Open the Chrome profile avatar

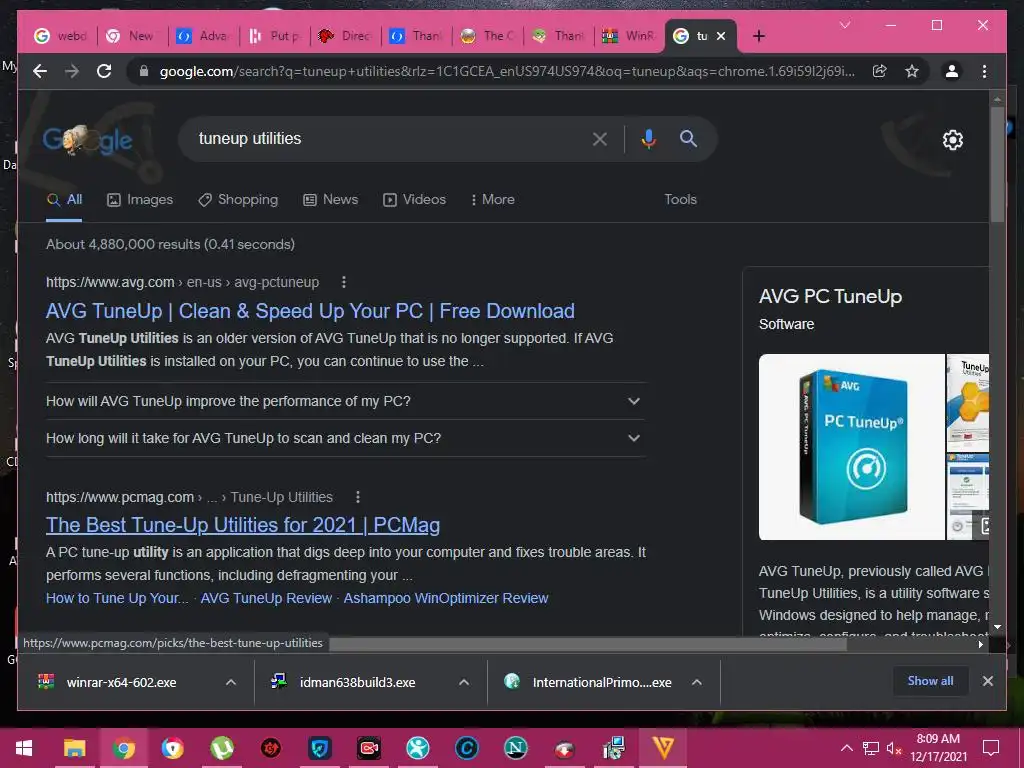coord(952,71)
